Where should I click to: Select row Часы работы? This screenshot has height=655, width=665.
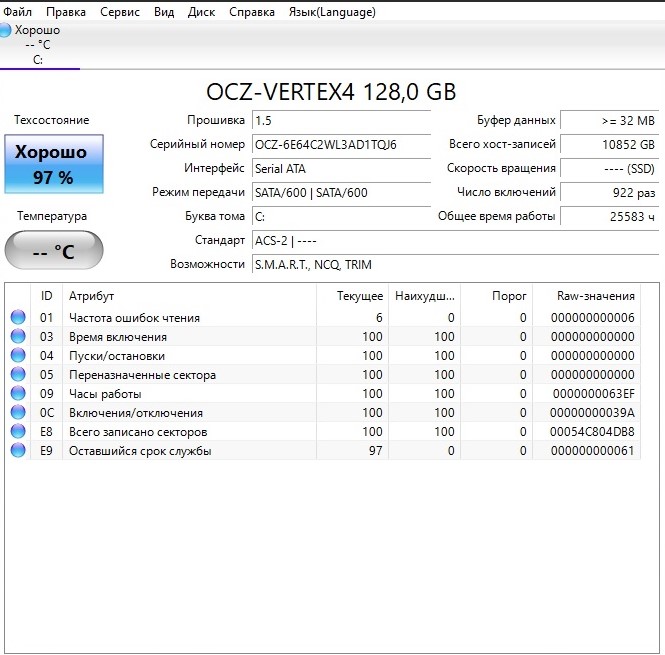tap(324, 393)
